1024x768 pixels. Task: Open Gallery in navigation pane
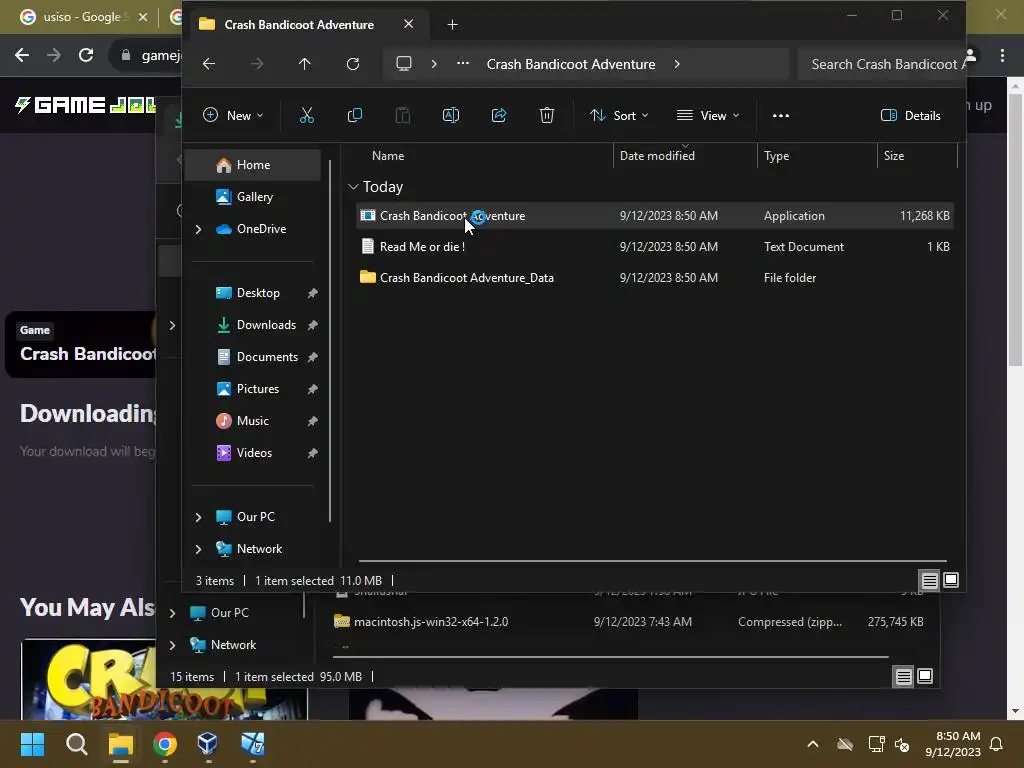[x=254, y=197]
